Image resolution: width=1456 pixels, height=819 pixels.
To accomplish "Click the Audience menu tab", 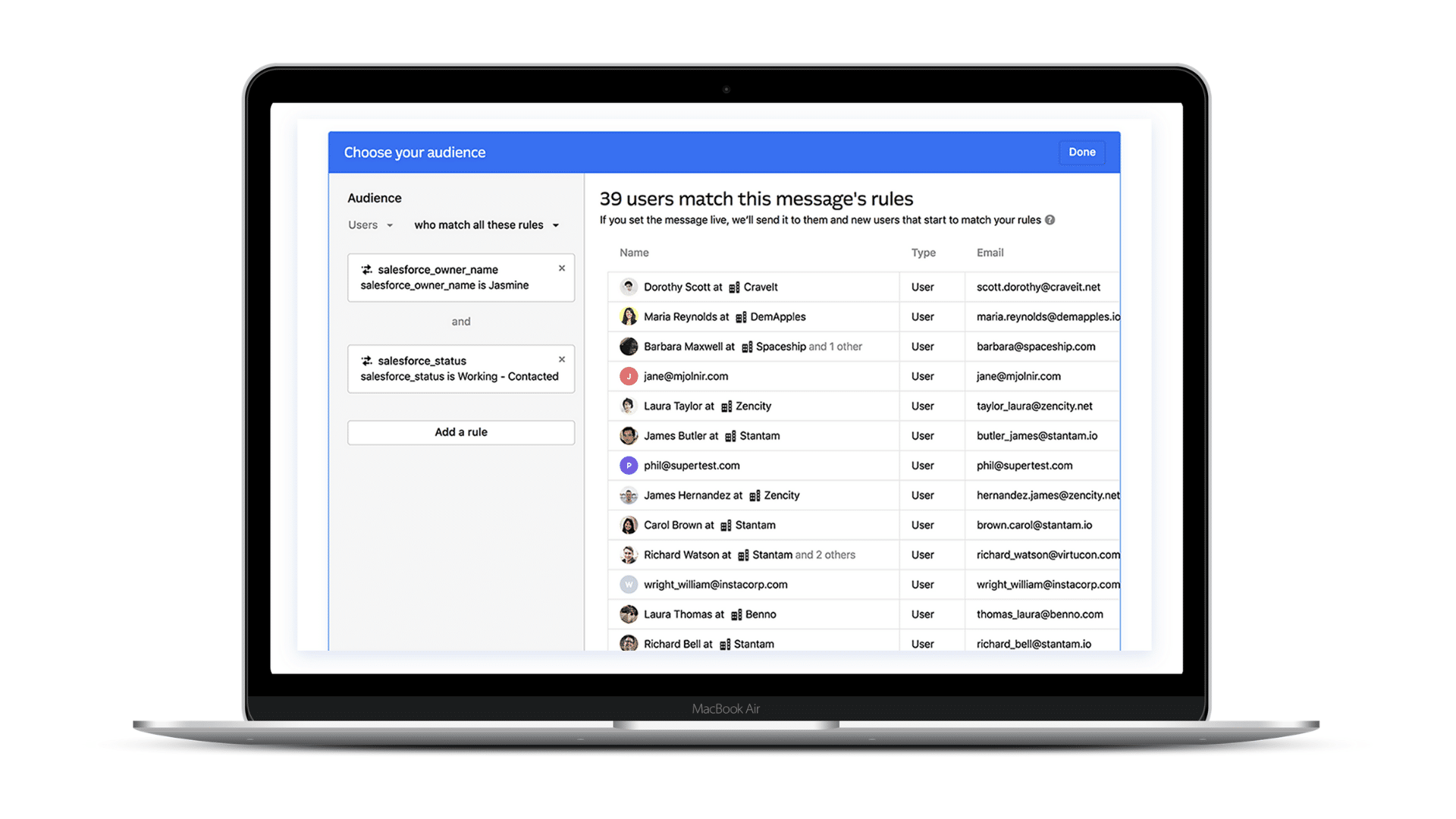I will pos(374,197).
